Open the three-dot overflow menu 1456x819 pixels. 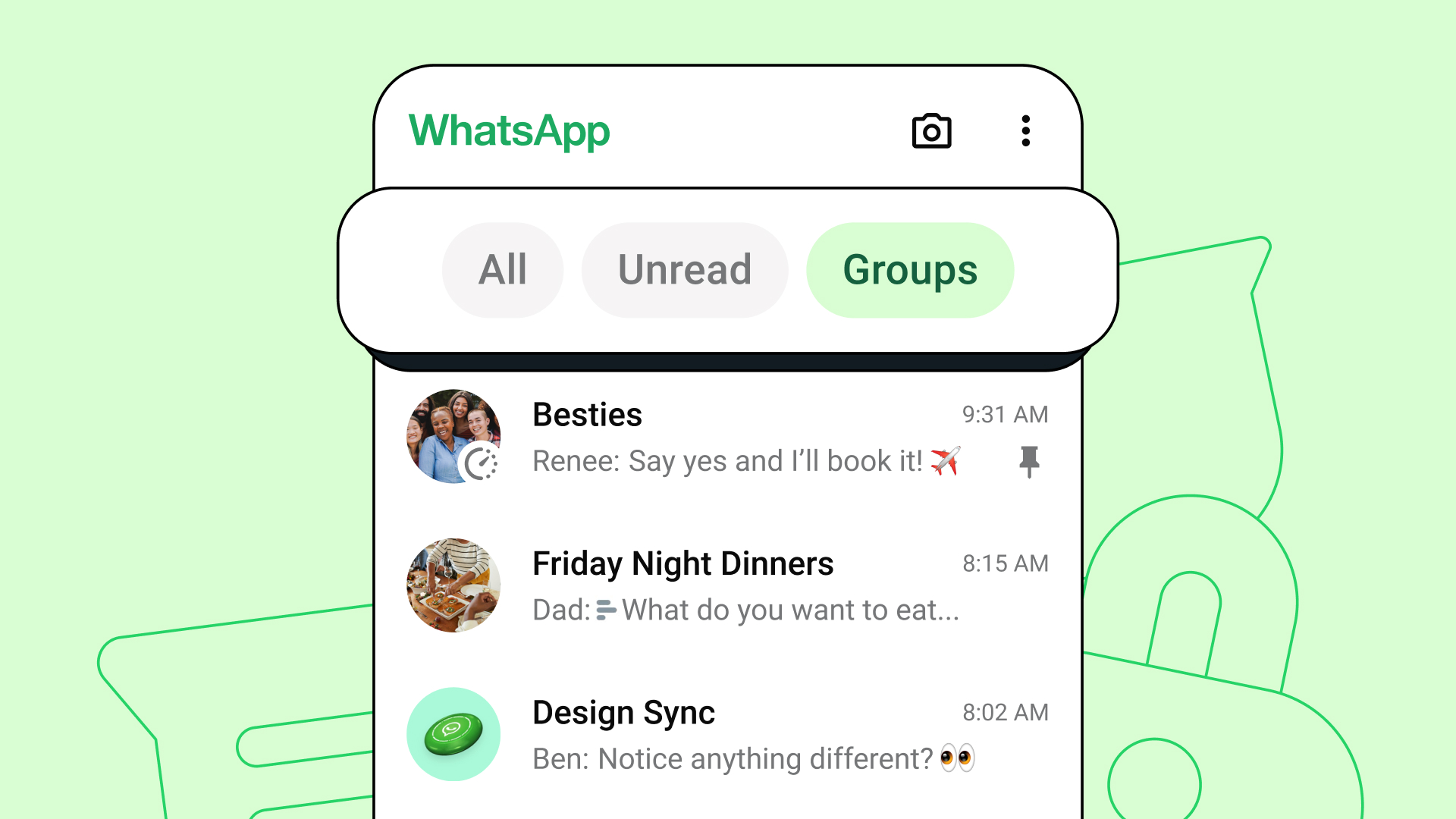click(x=1027, y=132)
